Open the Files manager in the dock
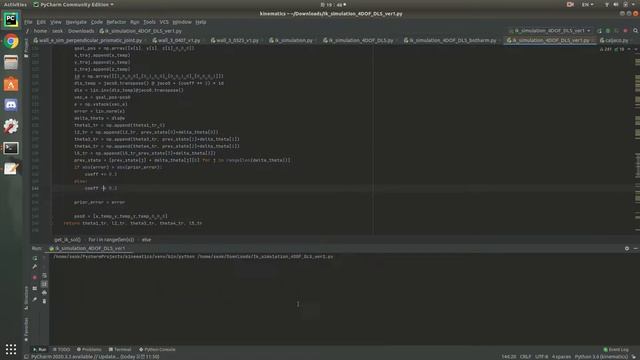This screenshot has height=360, width=640. [11, 63]
